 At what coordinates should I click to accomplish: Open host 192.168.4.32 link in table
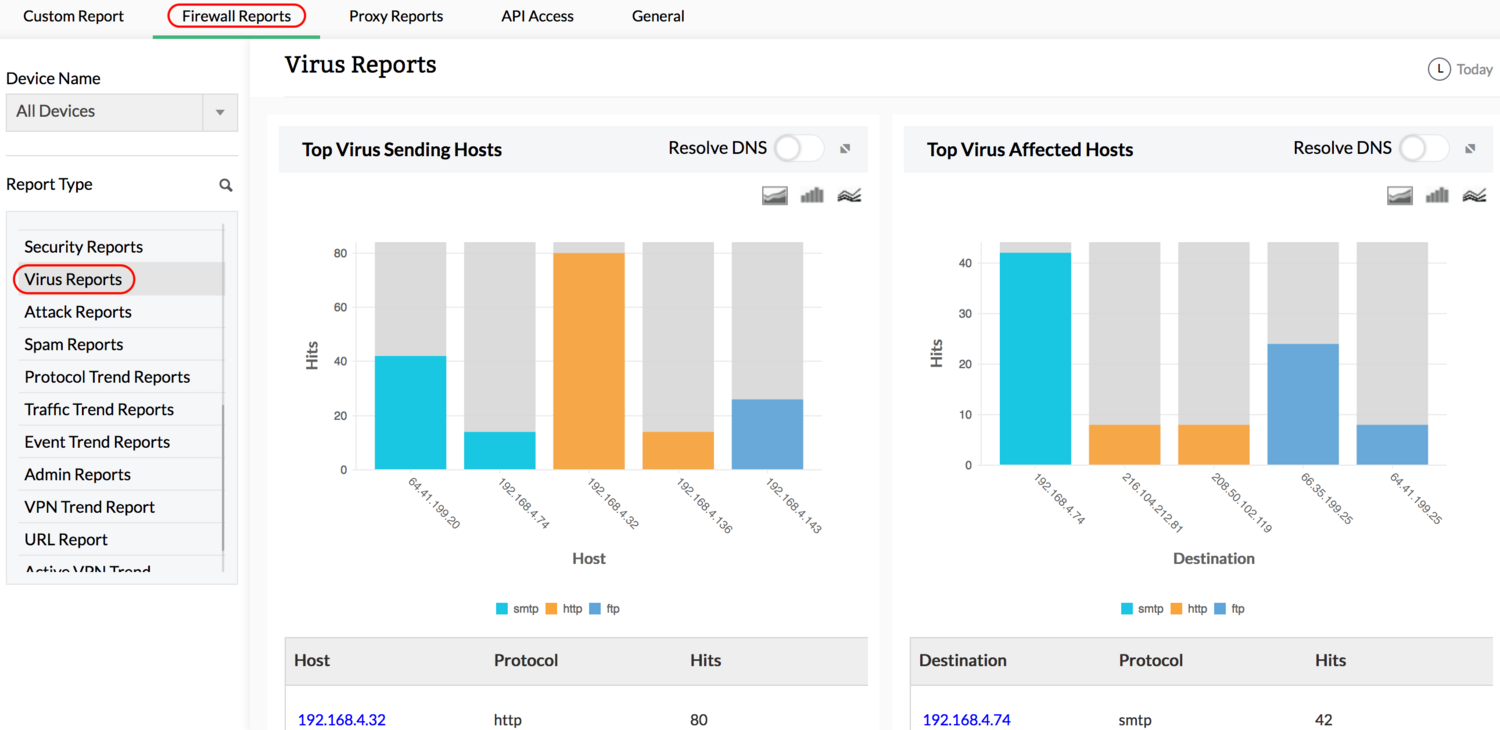(x=342, y=720)
